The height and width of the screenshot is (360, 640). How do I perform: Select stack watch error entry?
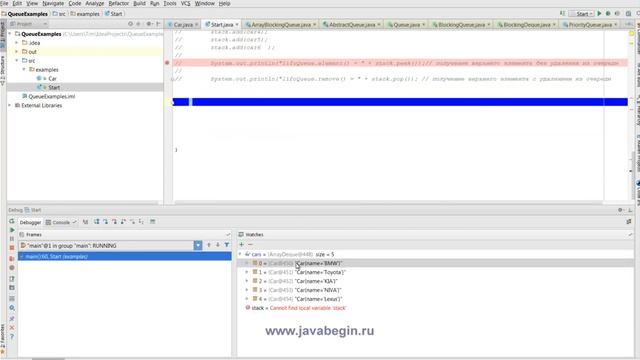coord(296,308)
